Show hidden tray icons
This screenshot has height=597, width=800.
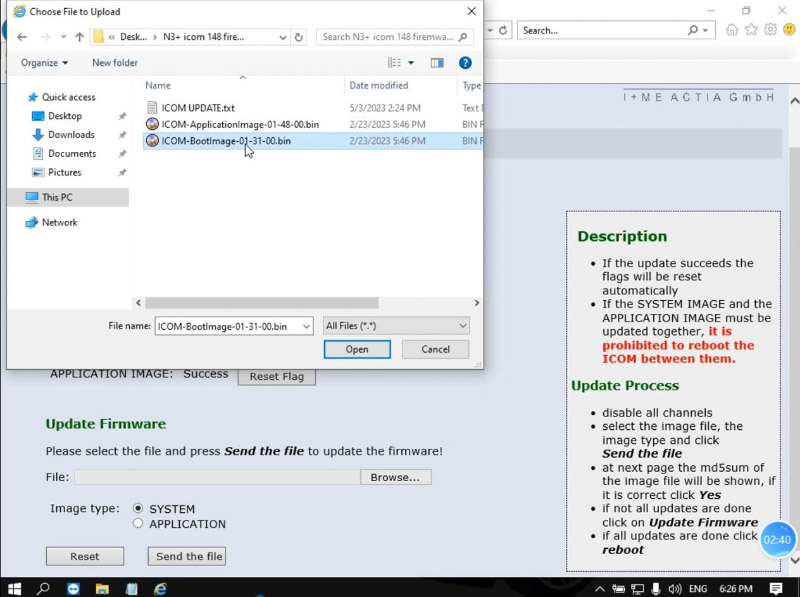tap(599, 589)
